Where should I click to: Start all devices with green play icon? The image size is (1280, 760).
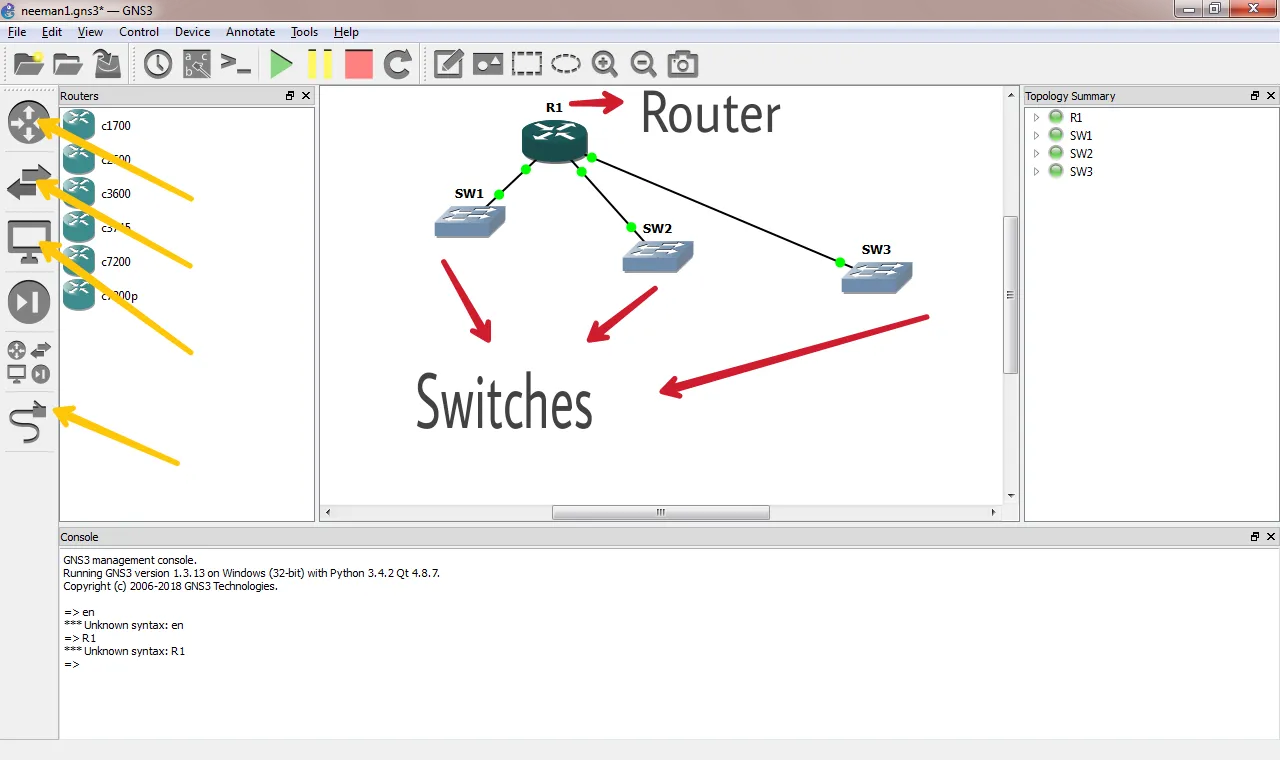point(282,65)
